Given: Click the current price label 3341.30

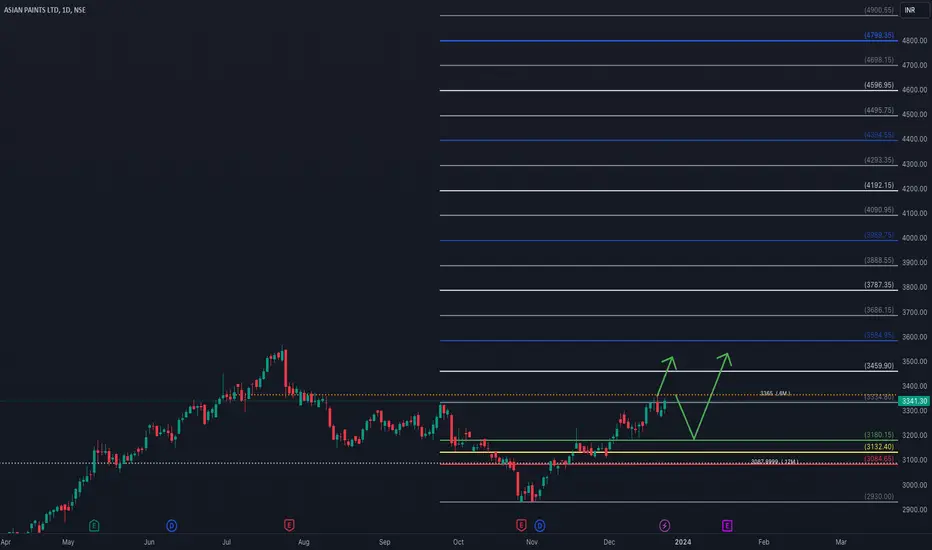Looking at the screenshot, I should tap(914, 401).
